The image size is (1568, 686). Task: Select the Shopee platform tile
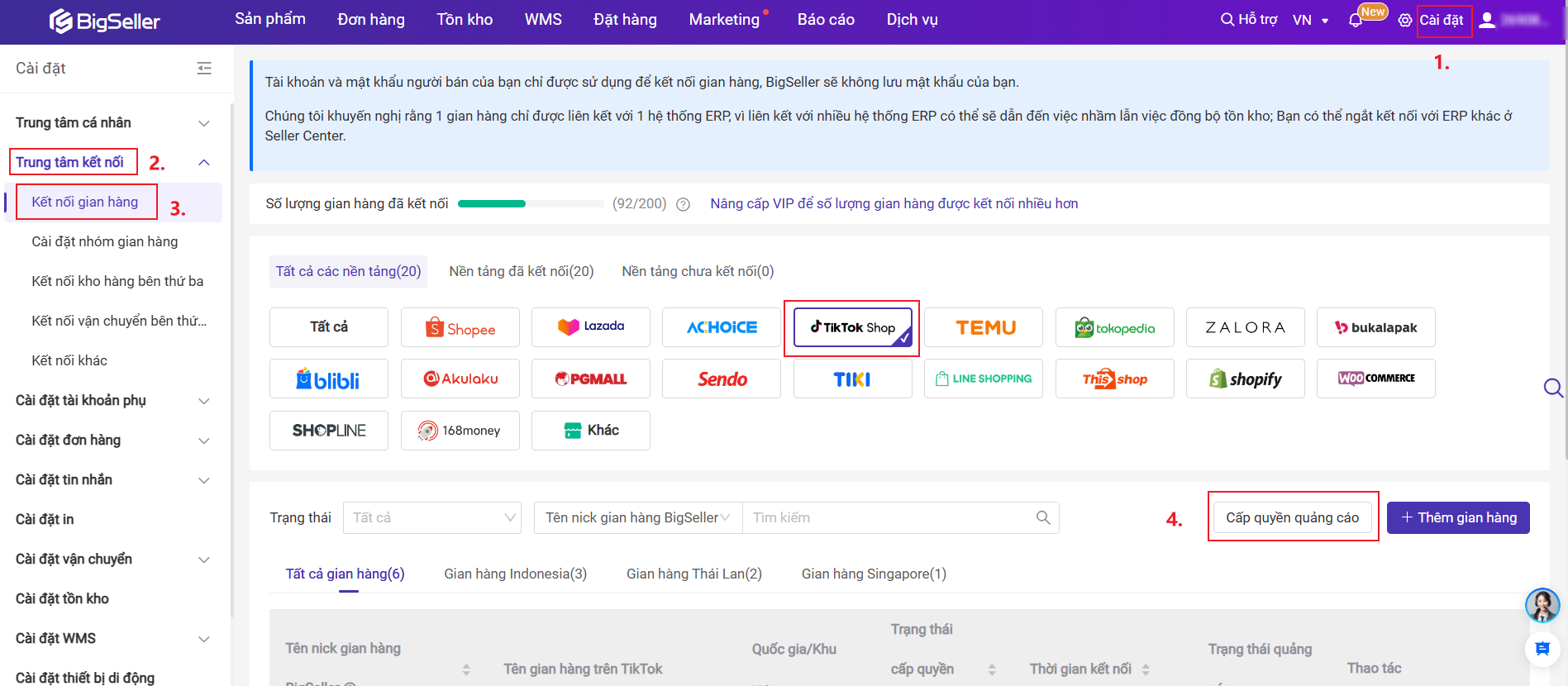pyautogui.click(x=460, y=327)
